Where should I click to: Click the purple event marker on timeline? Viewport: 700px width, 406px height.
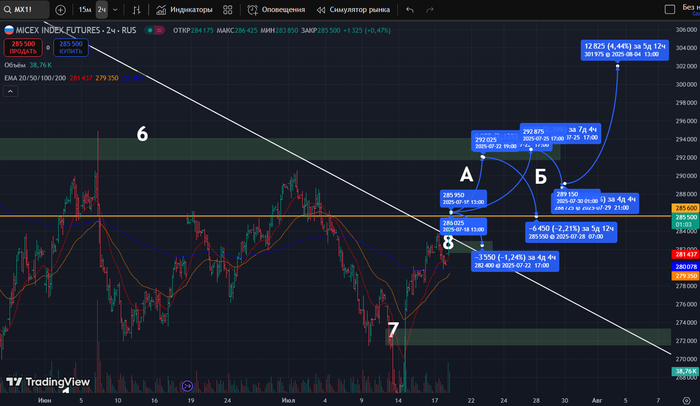[187, 386]
